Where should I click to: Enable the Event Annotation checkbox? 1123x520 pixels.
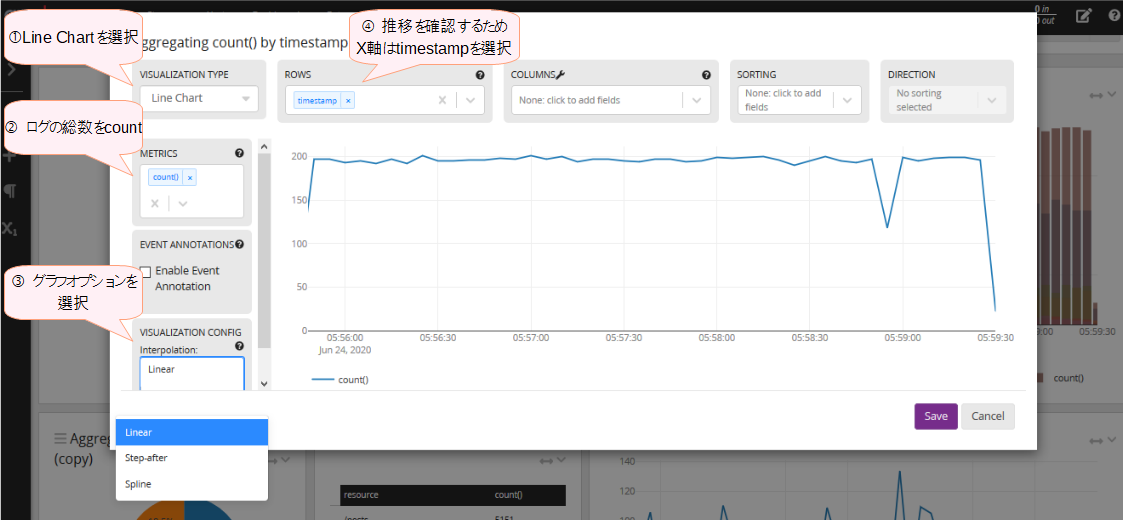pyautogui.click(x=146, y=271)
